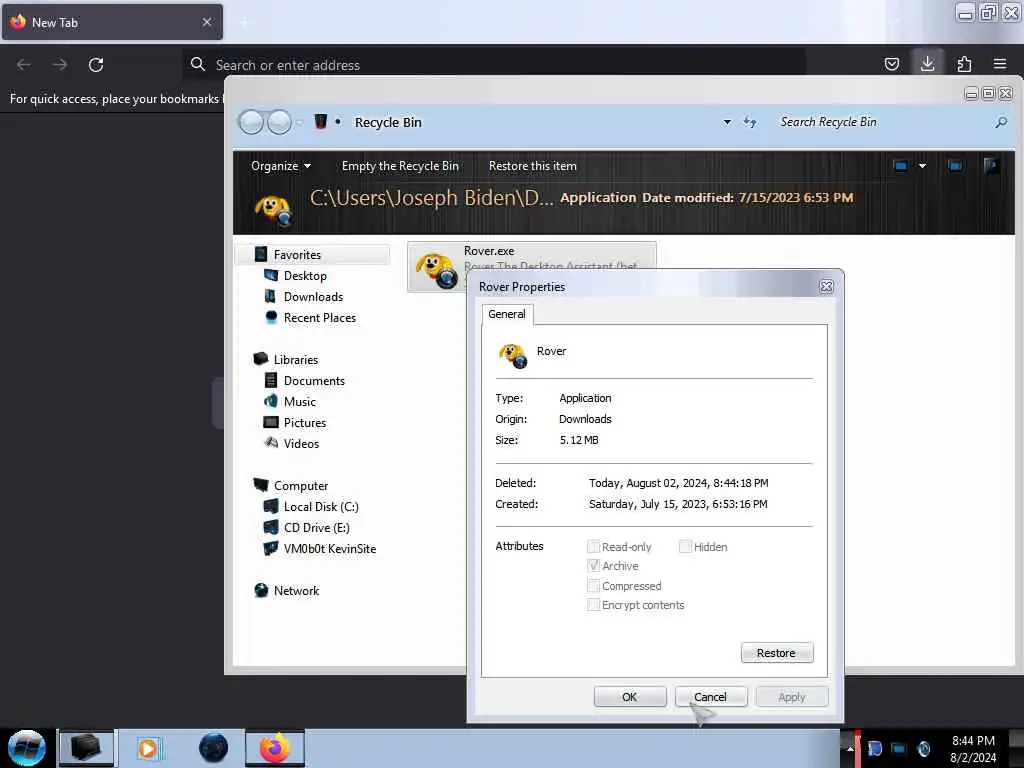
Task: Click Empty the Recycle Bin
Action: [x=400, y=166]
